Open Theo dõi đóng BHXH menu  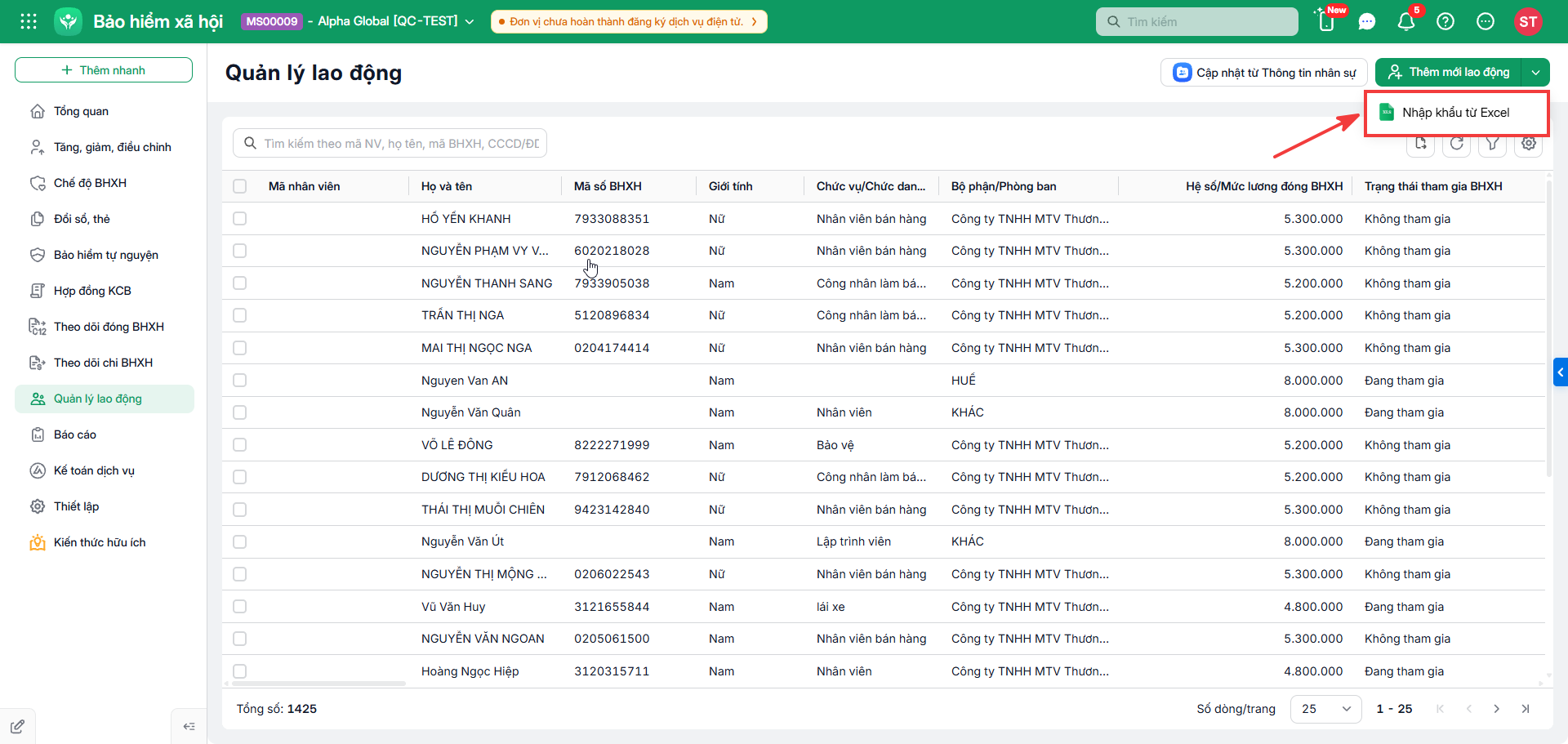(104, 327)
